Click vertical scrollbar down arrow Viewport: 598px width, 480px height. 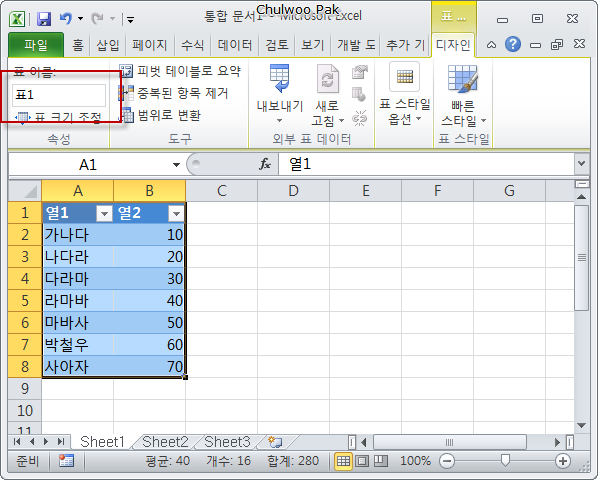click(x=581, y=425)
